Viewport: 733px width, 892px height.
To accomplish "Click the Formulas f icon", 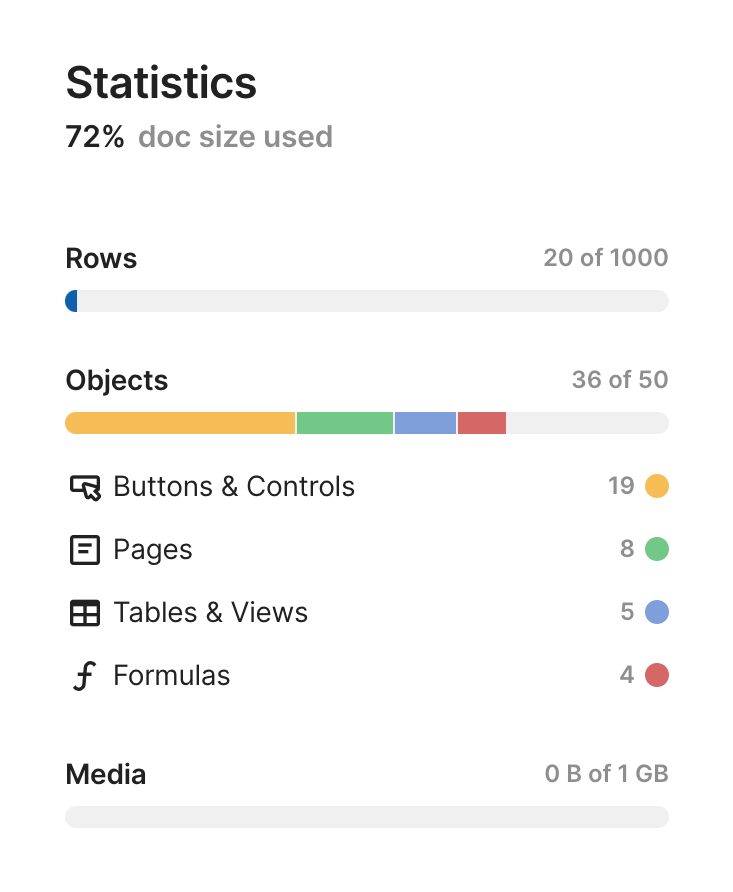I will coord(85,676).
